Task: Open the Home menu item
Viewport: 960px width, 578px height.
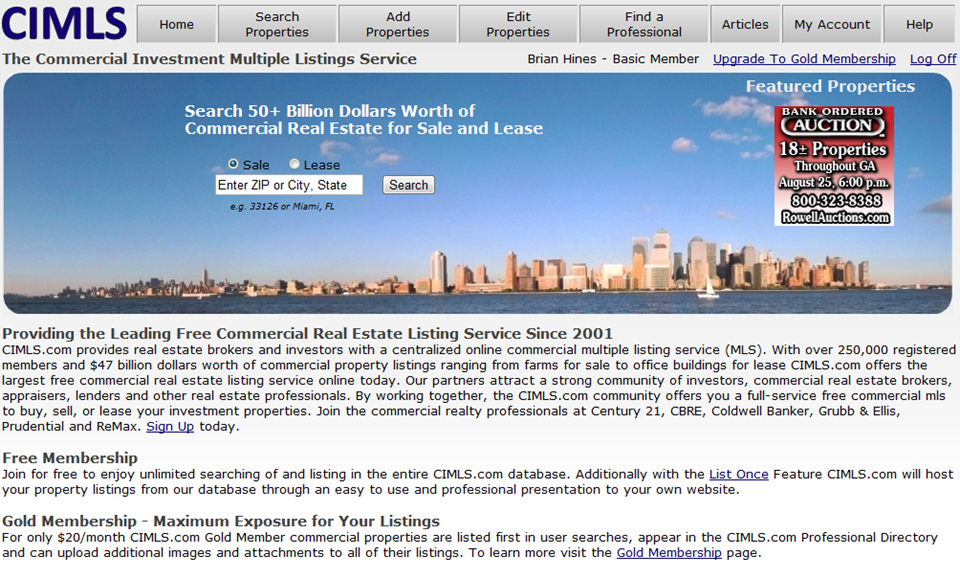Action: coord(176,24)
